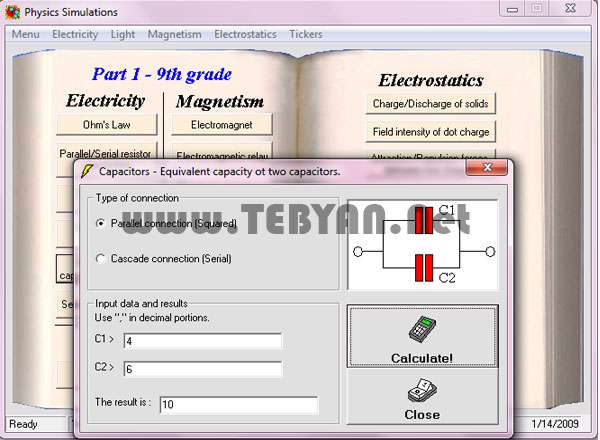
Task: Maximize the Physics Simulations window
Action: (x=537, y=9)
